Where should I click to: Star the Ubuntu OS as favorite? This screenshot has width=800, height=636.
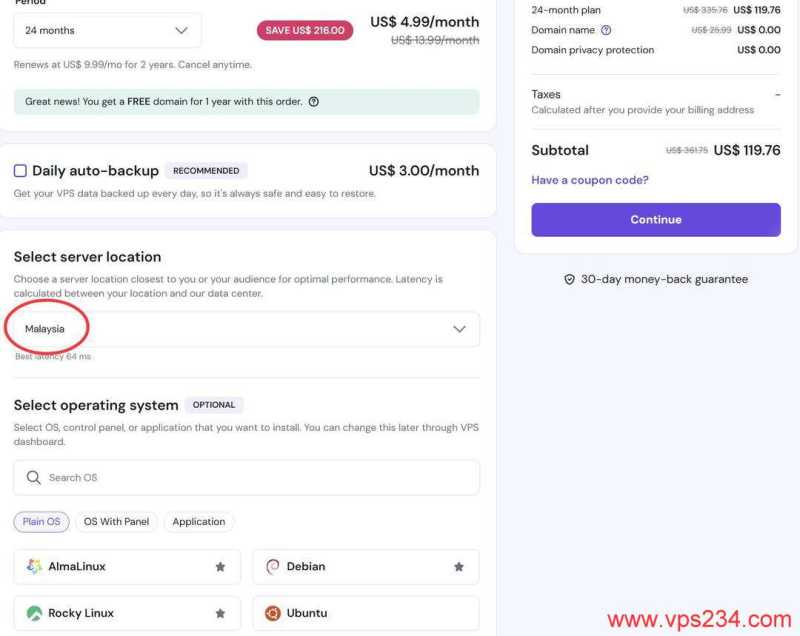click(x=459, y=613)
